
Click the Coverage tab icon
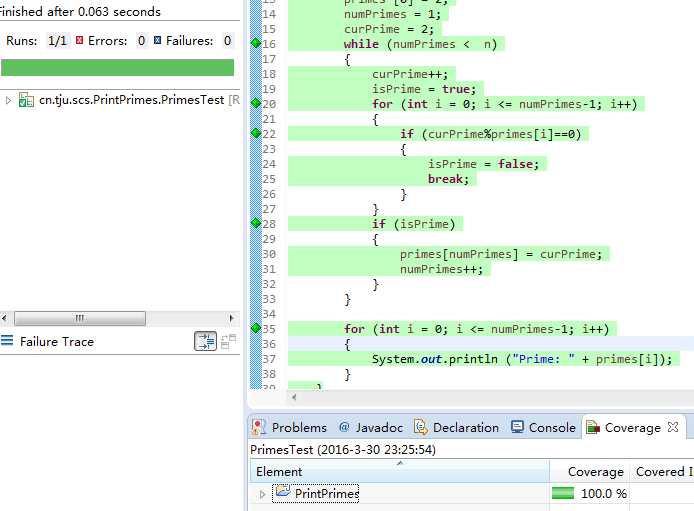tap(593, 427)
